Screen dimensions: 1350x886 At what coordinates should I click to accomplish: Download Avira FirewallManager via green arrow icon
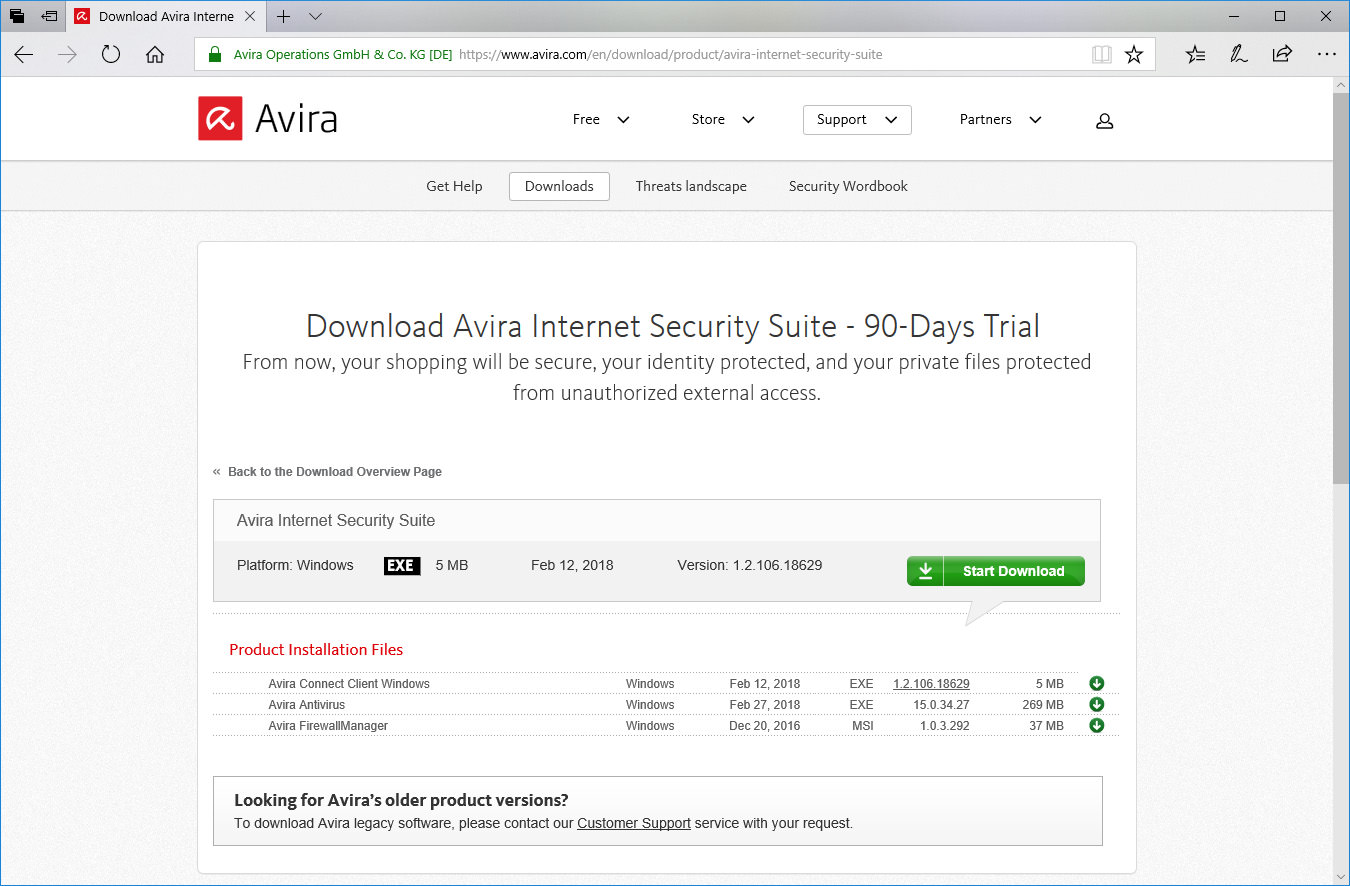point(1096,726)
